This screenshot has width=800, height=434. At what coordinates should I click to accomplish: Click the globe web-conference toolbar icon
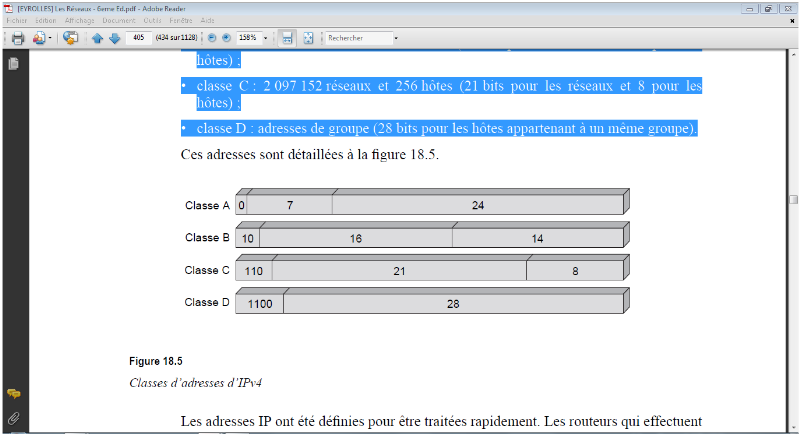coord(70,38)
